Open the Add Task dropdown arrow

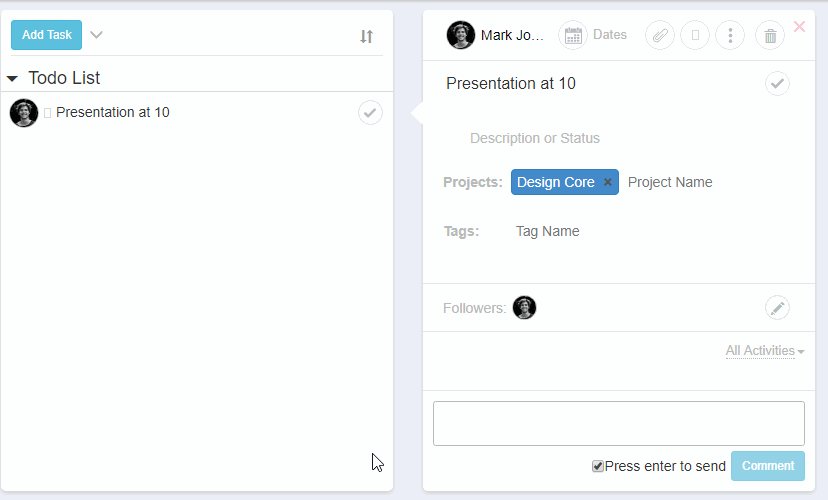(96, 35)
